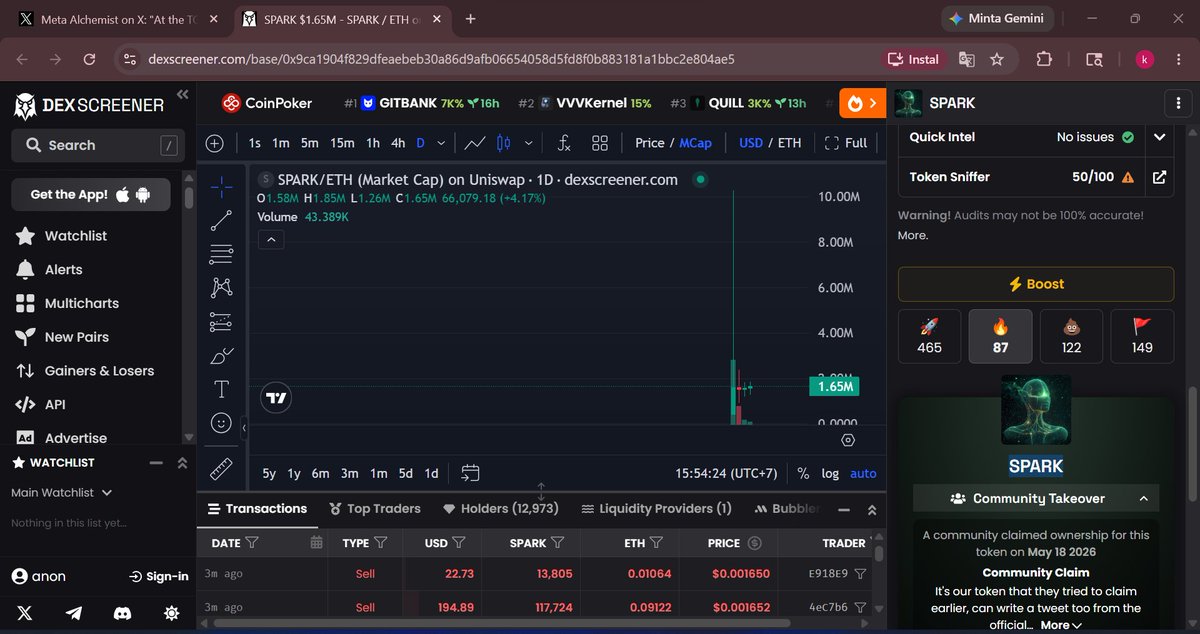Select the 15m timeframe

[x=342, y=143]
